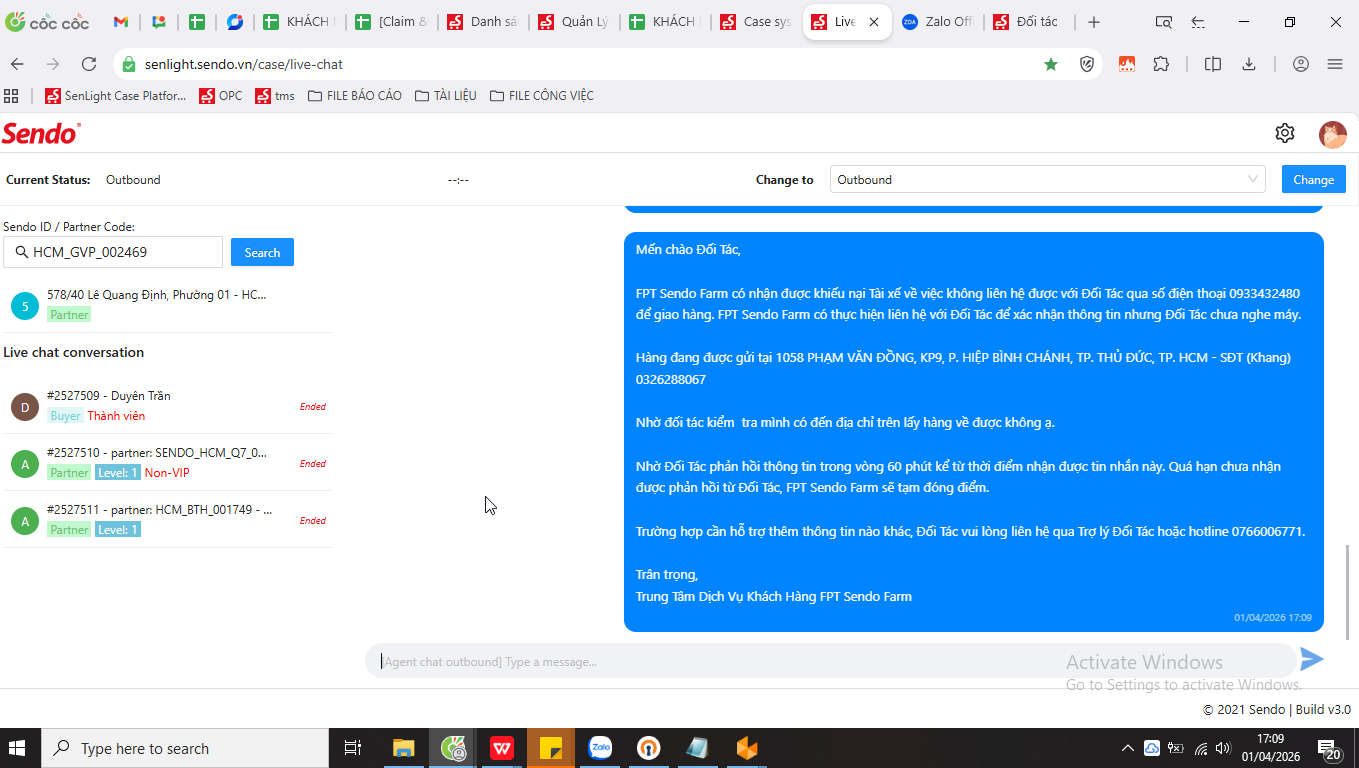Open Coc Coc logo menu
Screen dimensions: 1359x768
tap(47, 22)
